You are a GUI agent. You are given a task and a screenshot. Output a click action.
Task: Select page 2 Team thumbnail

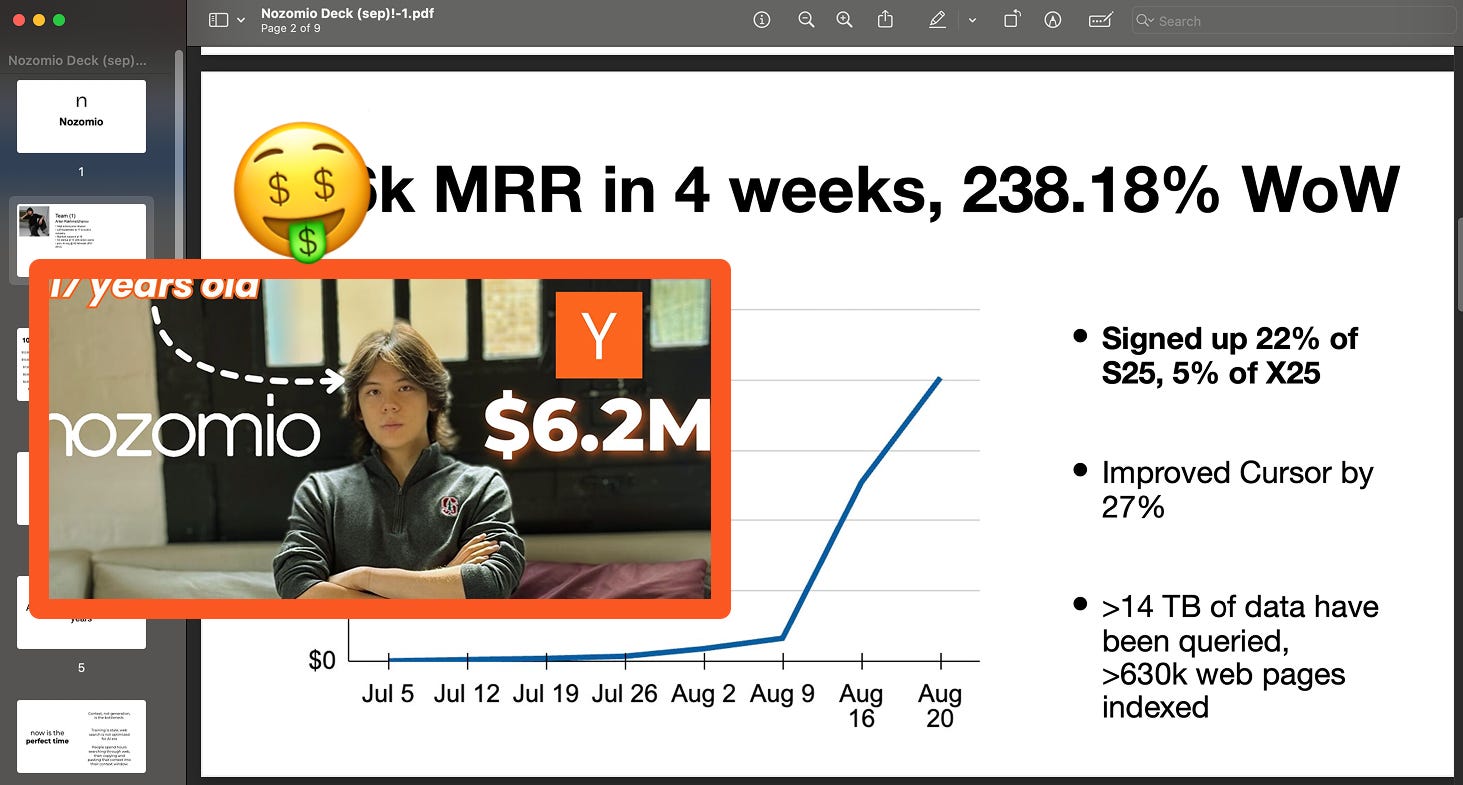pos(81,241)
